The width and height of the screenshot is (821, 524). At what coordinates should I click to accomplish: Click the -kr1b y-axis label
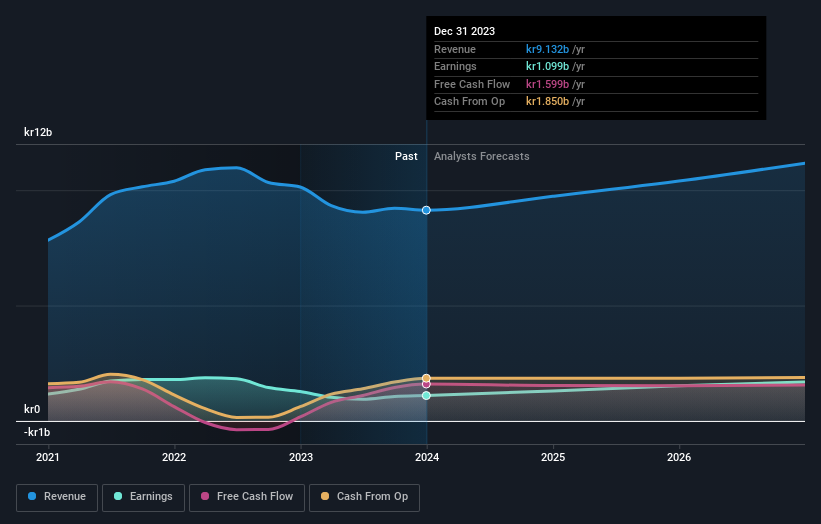pos(37,432)
